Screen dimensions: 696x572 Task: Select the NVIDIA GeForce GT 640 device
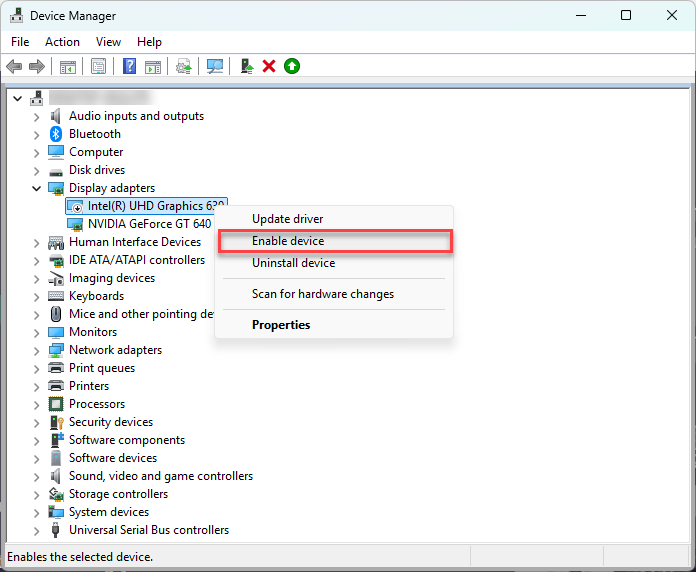pos(149,224)
